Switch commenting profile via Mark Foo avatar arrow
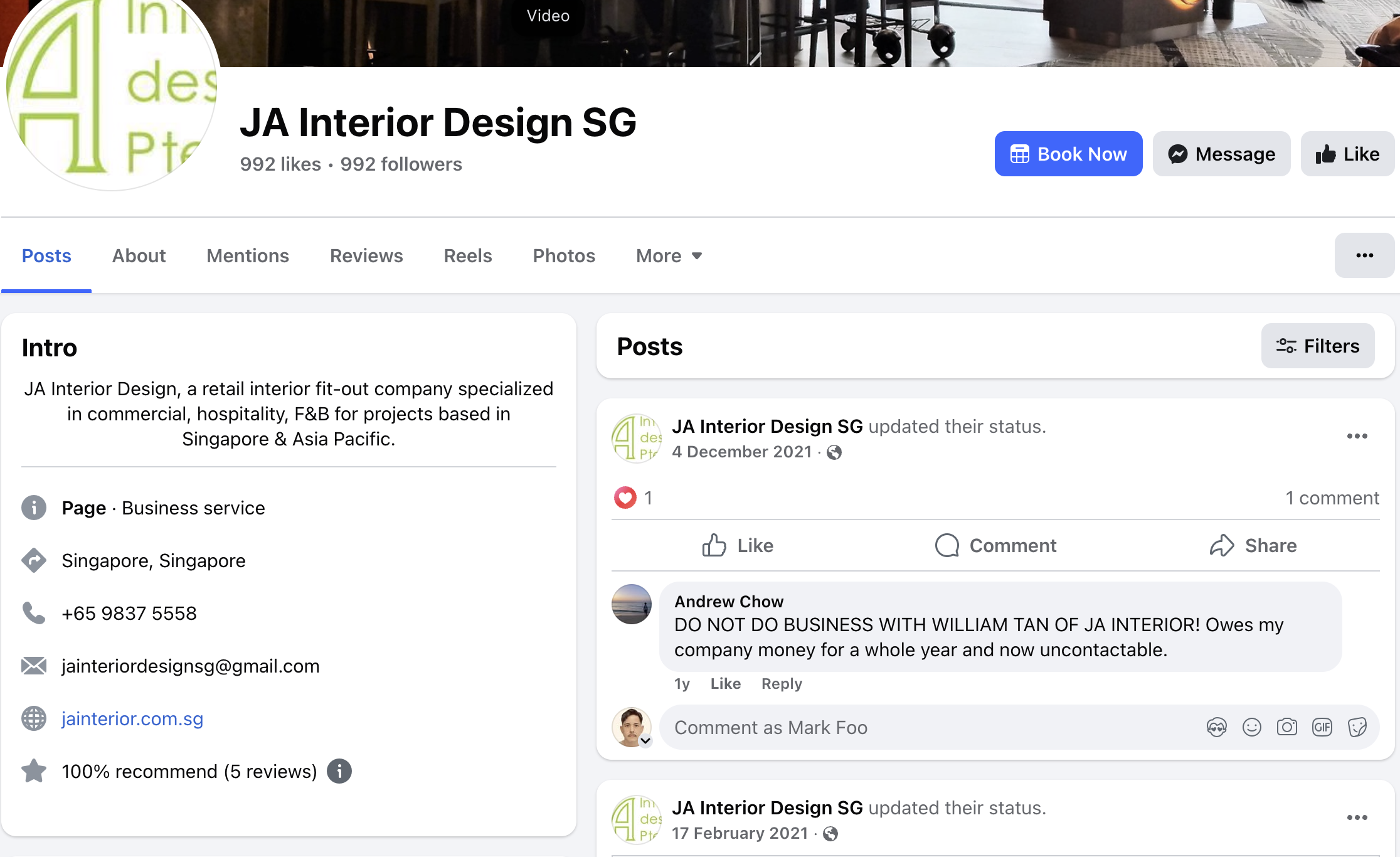Viewport: 1400px width, 857px height. point(645,741)
